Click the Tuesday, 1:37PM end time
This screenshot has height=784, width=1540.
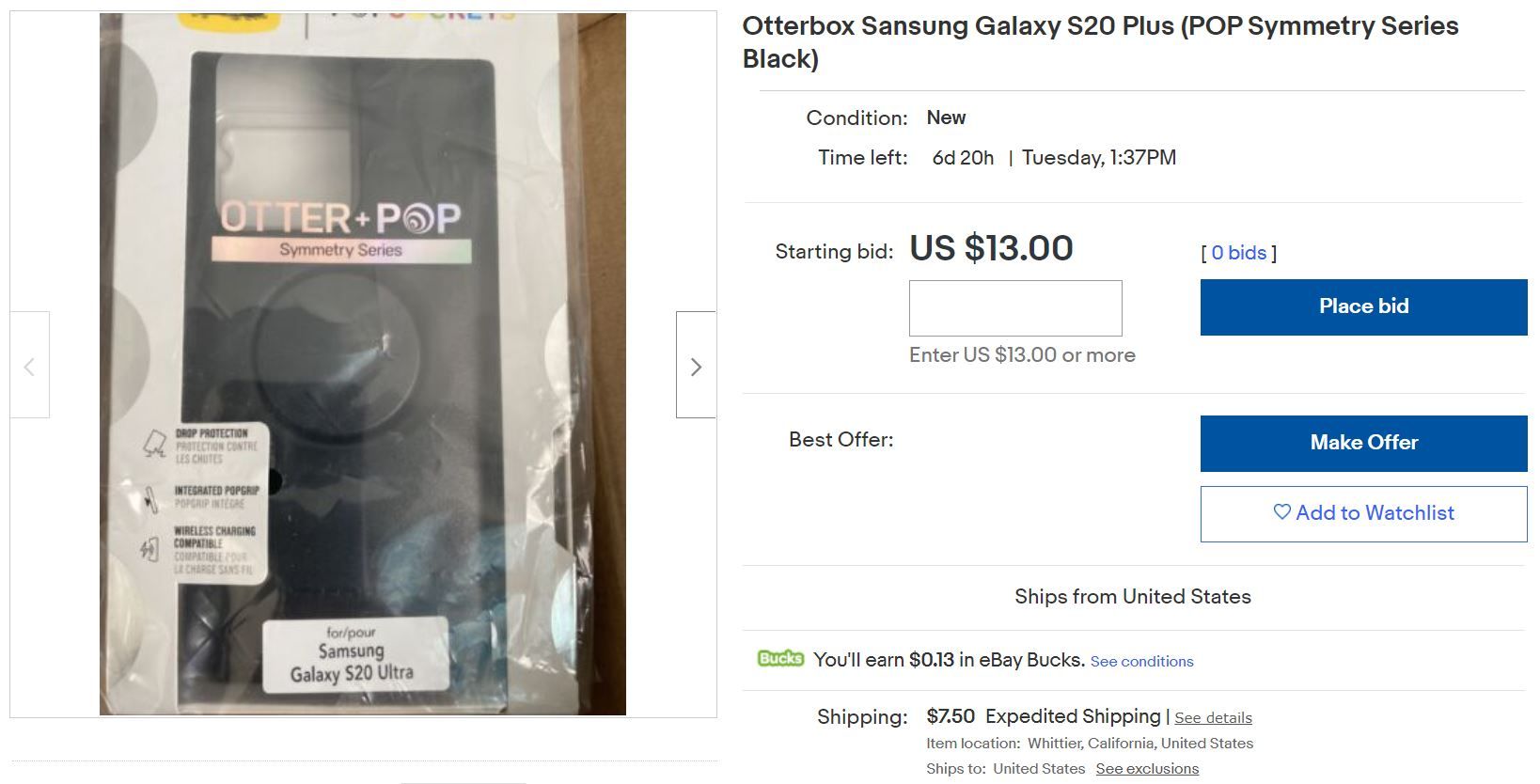(x=1098, y=158)
